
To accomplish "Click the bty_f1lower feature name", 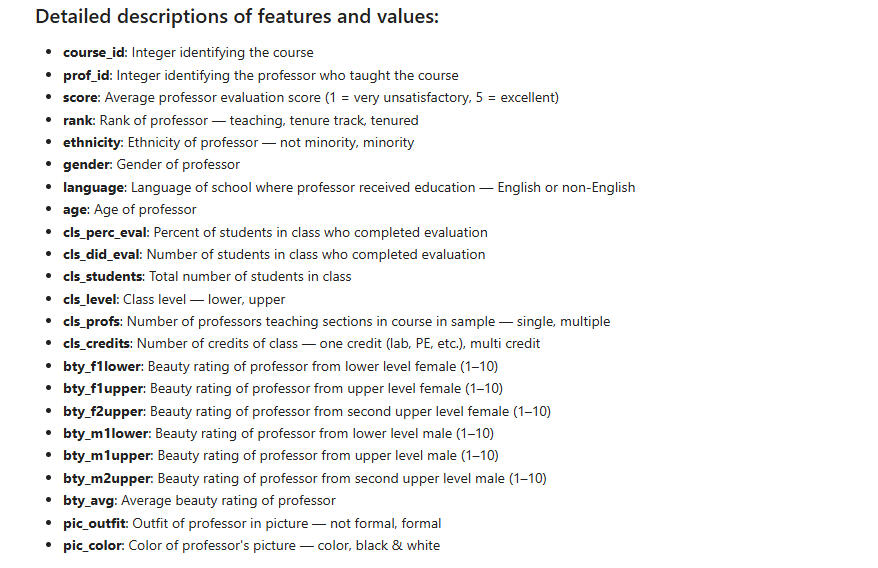I will (x=103, y=366).
